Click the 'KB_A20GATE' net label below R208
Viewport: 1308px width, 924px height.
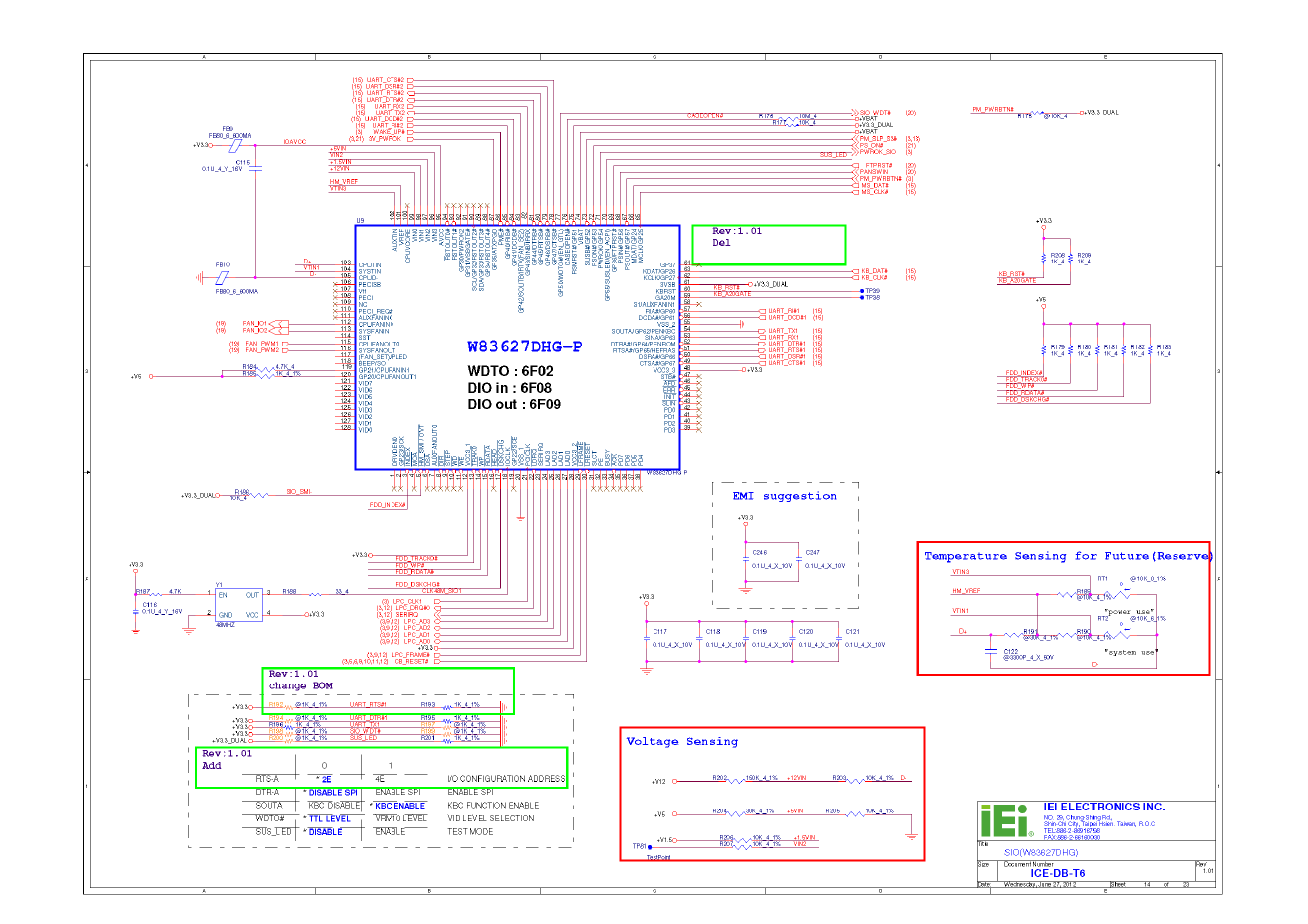click(1017, 281)
